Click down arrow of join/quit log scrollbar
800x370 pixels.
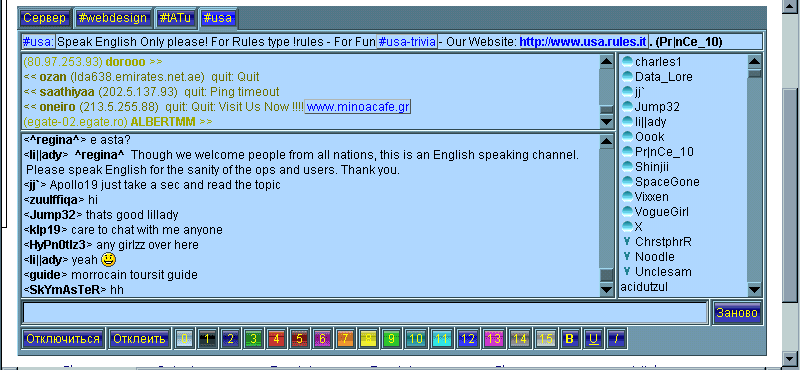606,121
